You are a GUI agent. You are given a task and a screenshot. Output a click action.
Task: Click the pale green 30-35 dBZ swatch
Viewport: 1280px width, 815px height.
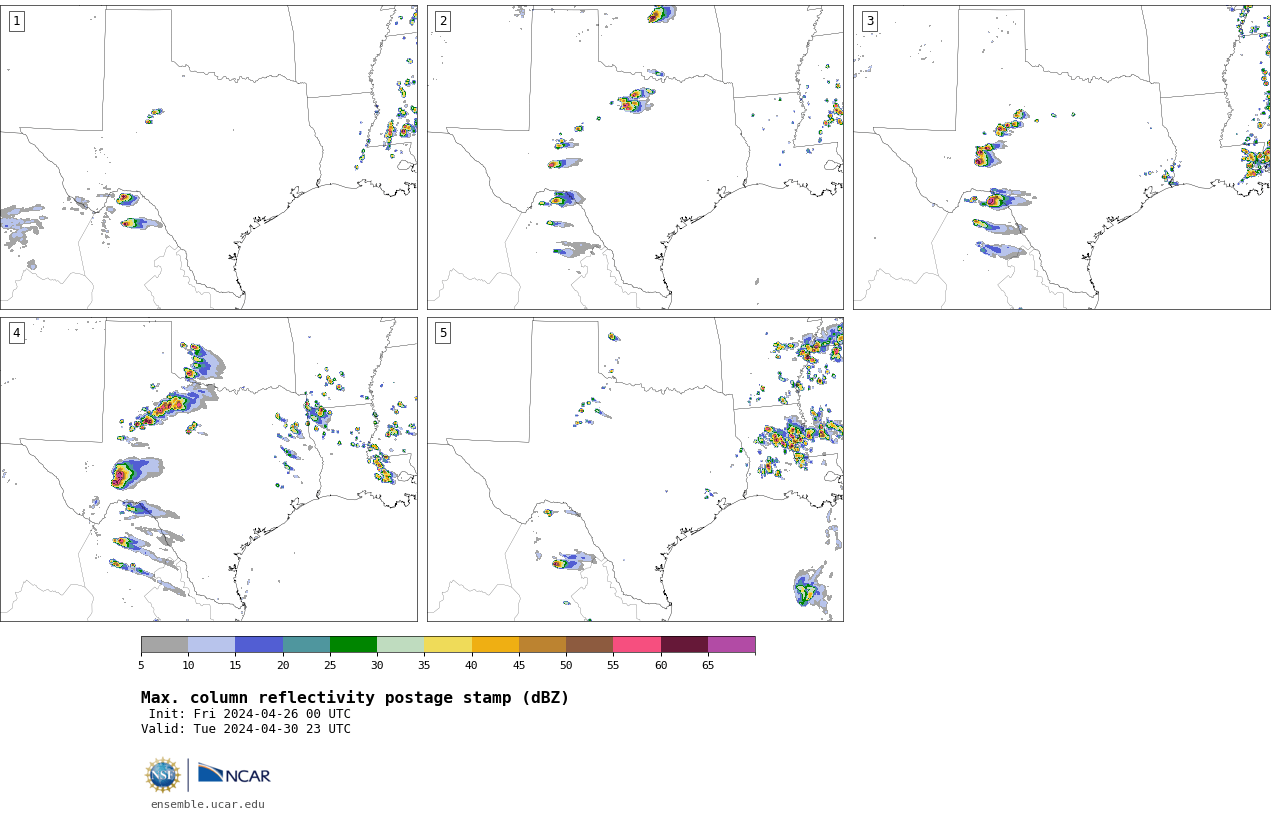(401, 644)
